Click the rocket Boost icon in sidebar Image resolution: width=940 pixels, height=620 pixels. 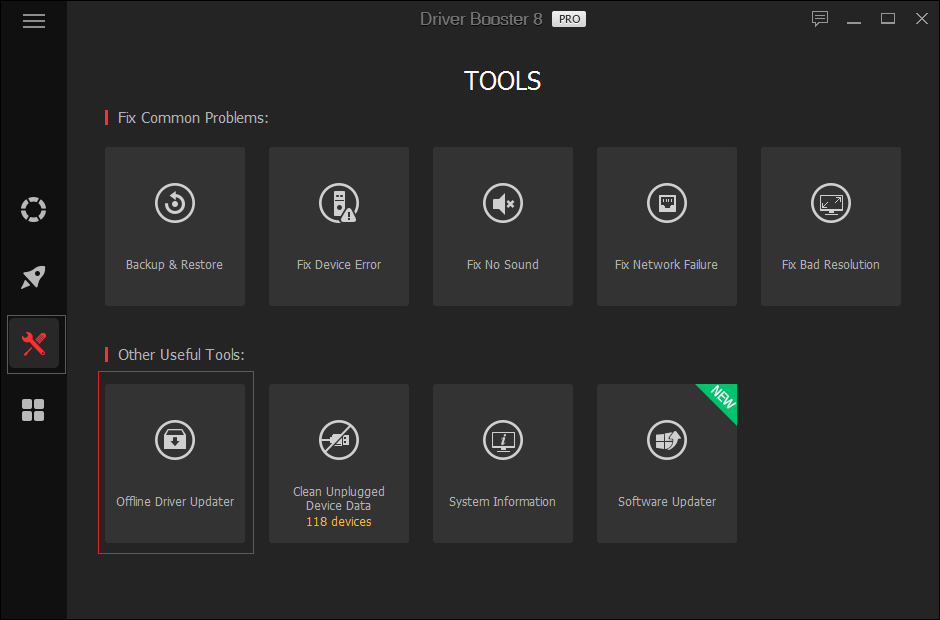[x=33, y=277]
